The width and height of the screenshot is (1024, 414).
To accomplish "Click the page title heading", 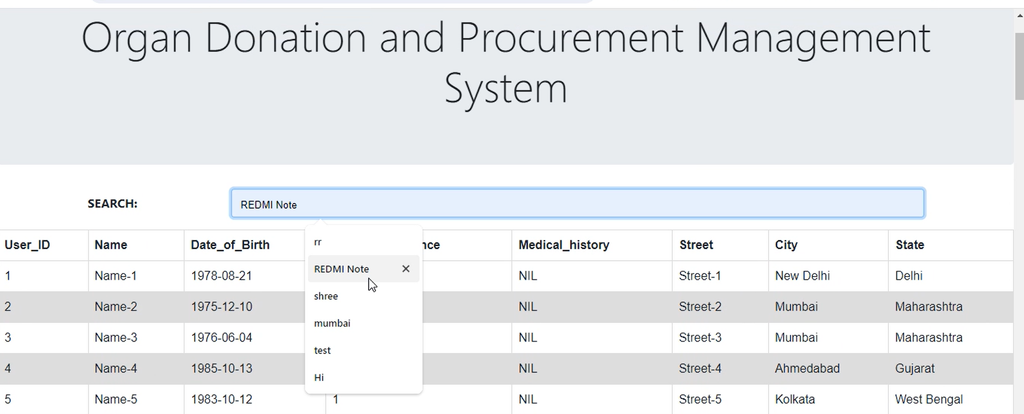I will pos(506,63).
